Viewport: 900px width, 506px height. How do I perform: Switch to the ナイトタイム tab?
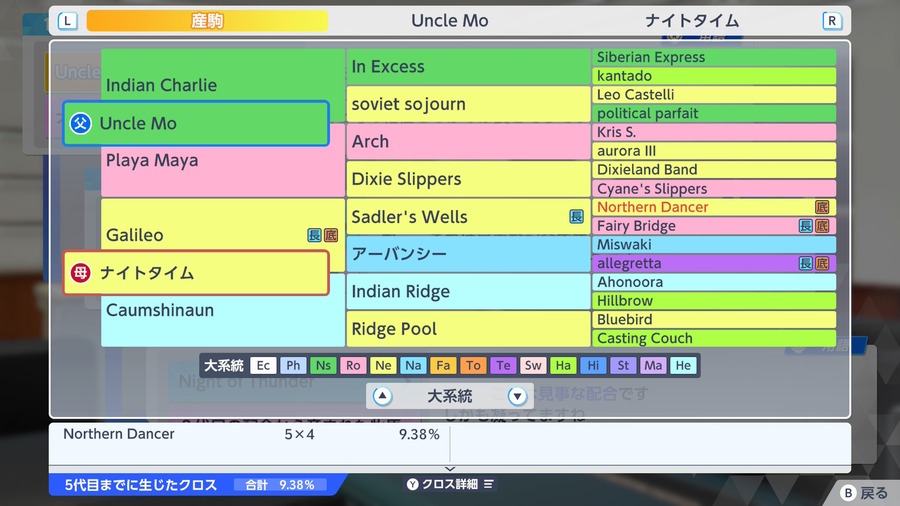(x=692, y=21)
